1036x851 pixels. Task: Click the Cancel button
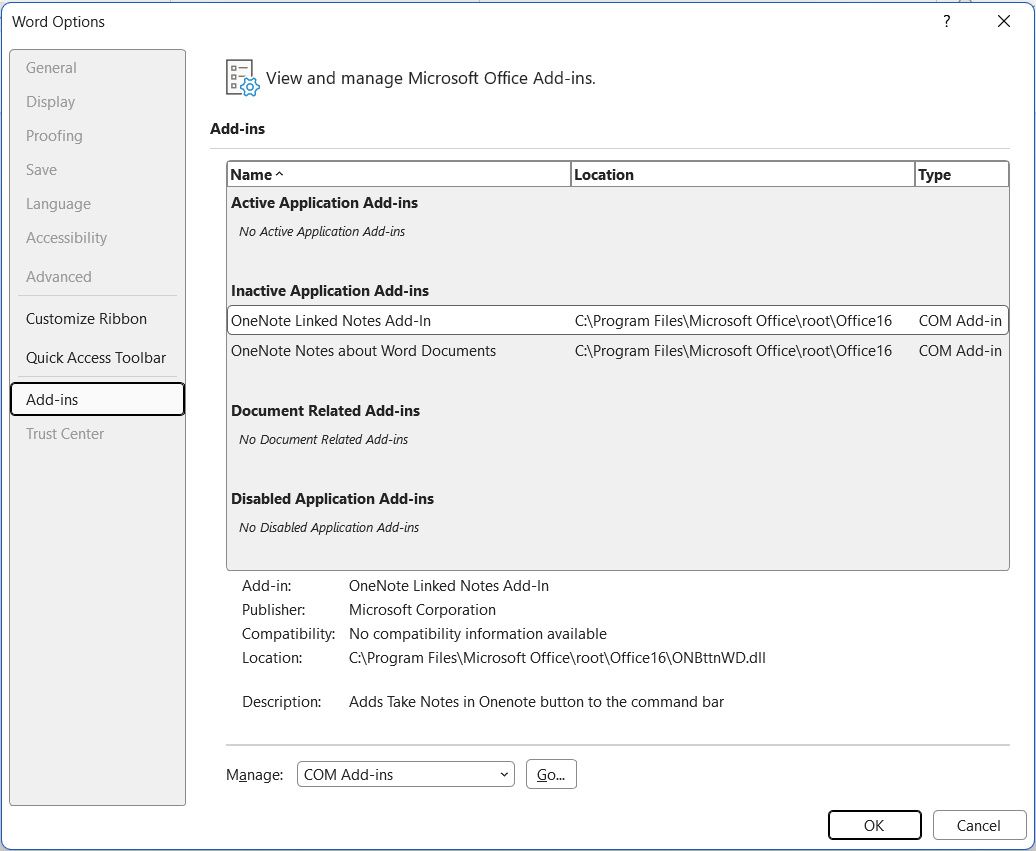point(979,825)
